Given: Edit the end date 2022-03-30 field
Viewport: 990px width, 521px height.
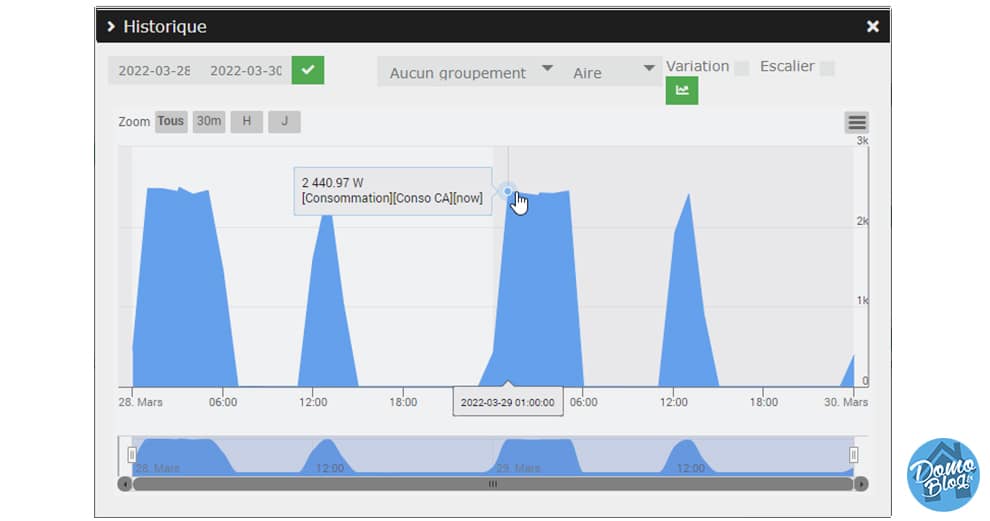Looking at the screenshot, I should [x=246, y=71].
